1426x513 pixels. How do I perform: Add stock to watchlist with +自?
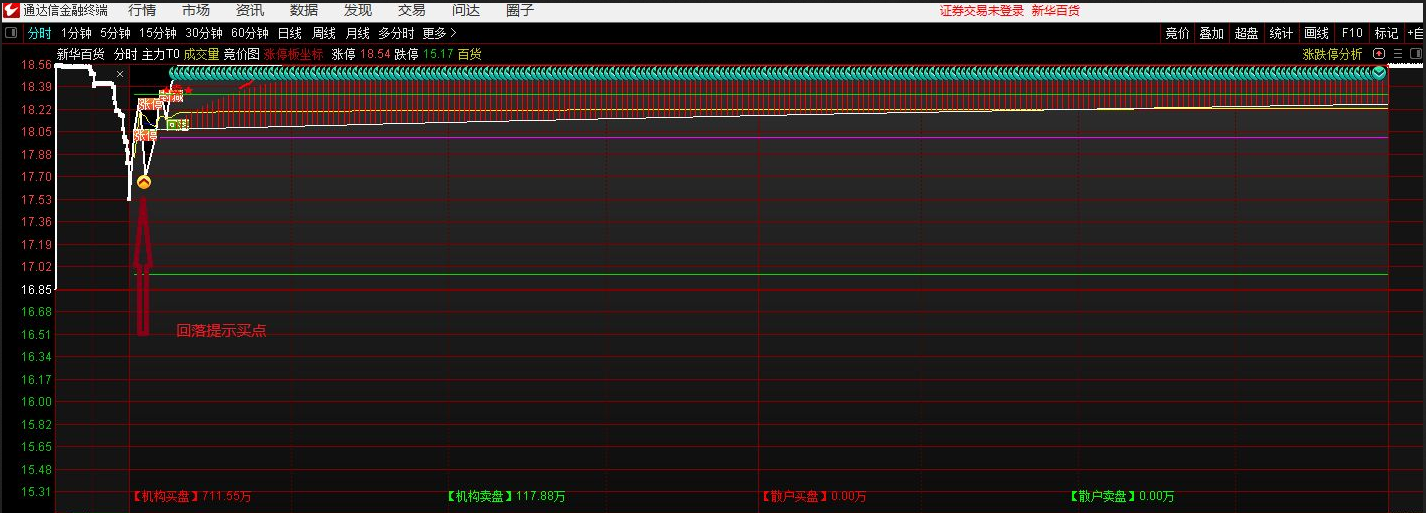[1414, 33]
